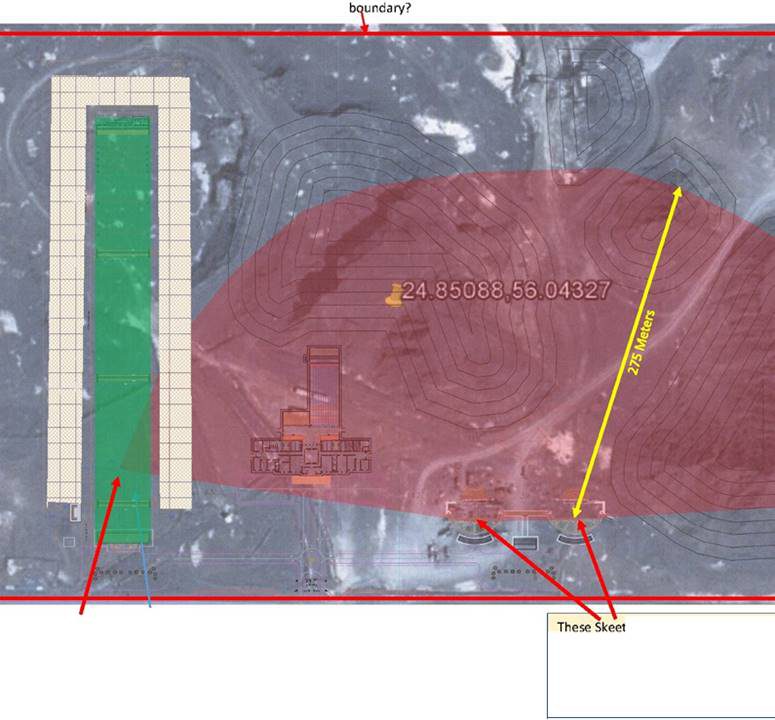Click the left skeet field semicircle
775x720 pixels.
pos(474,530)
